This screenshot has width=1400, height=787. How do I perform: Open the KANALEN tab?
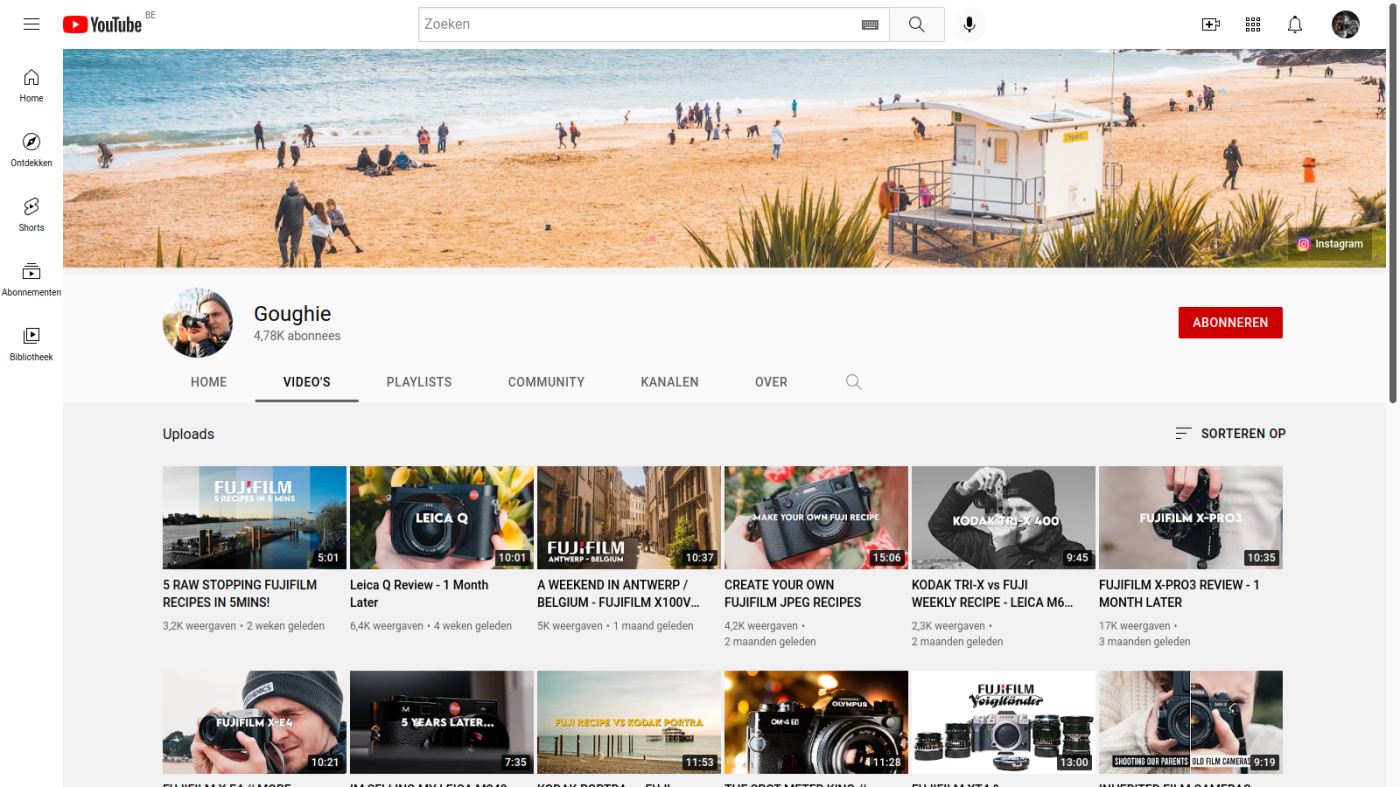(670, 382)
